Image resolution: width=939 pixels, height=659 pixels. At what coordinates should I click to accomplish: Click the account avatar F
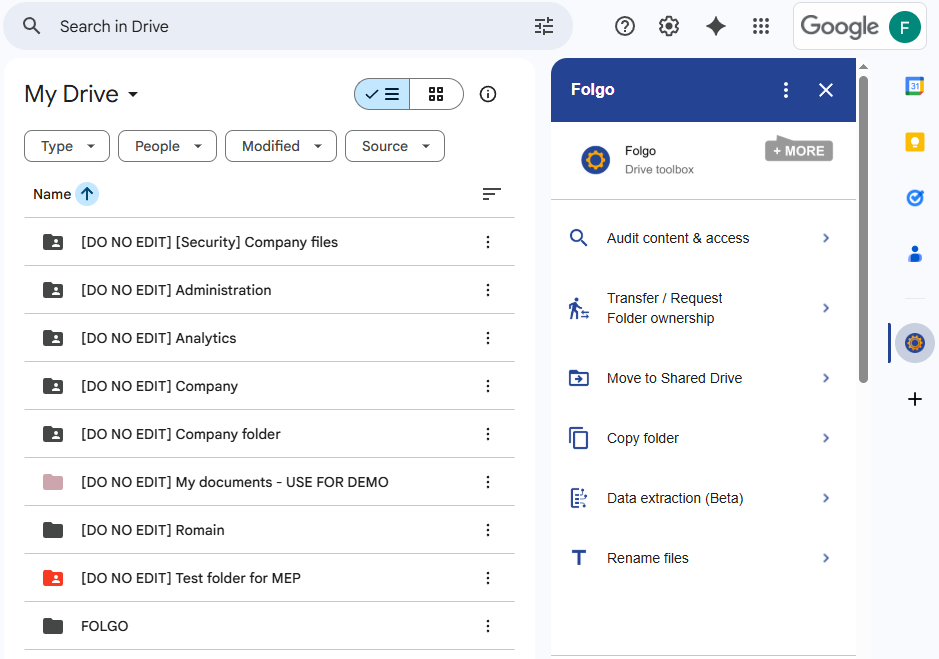point(904,27)
